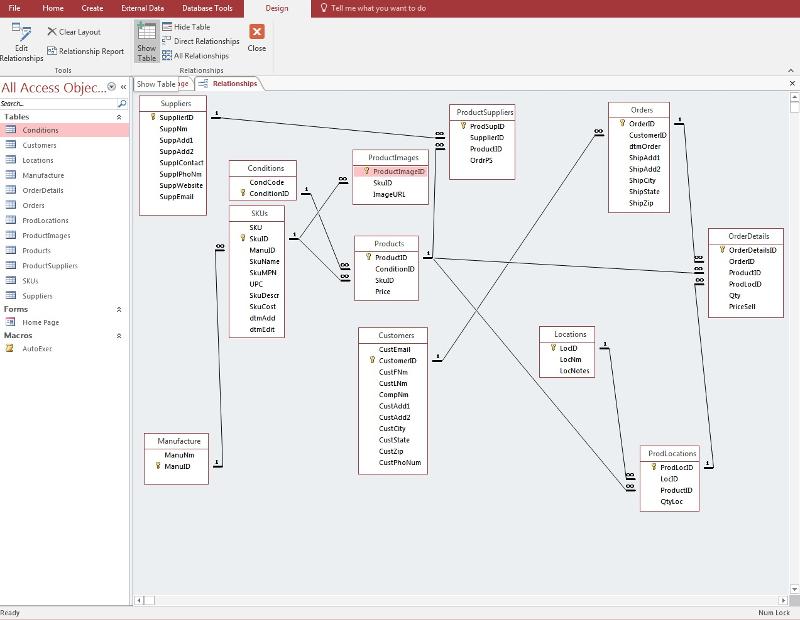Collapse the navigation pane with the chevron

(123, 88)
